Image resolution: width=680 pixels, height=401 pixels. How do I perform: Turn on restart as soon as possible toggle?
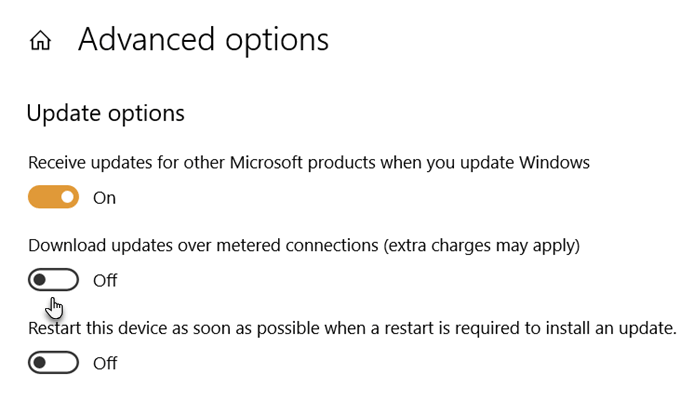(x=53, y=363)
